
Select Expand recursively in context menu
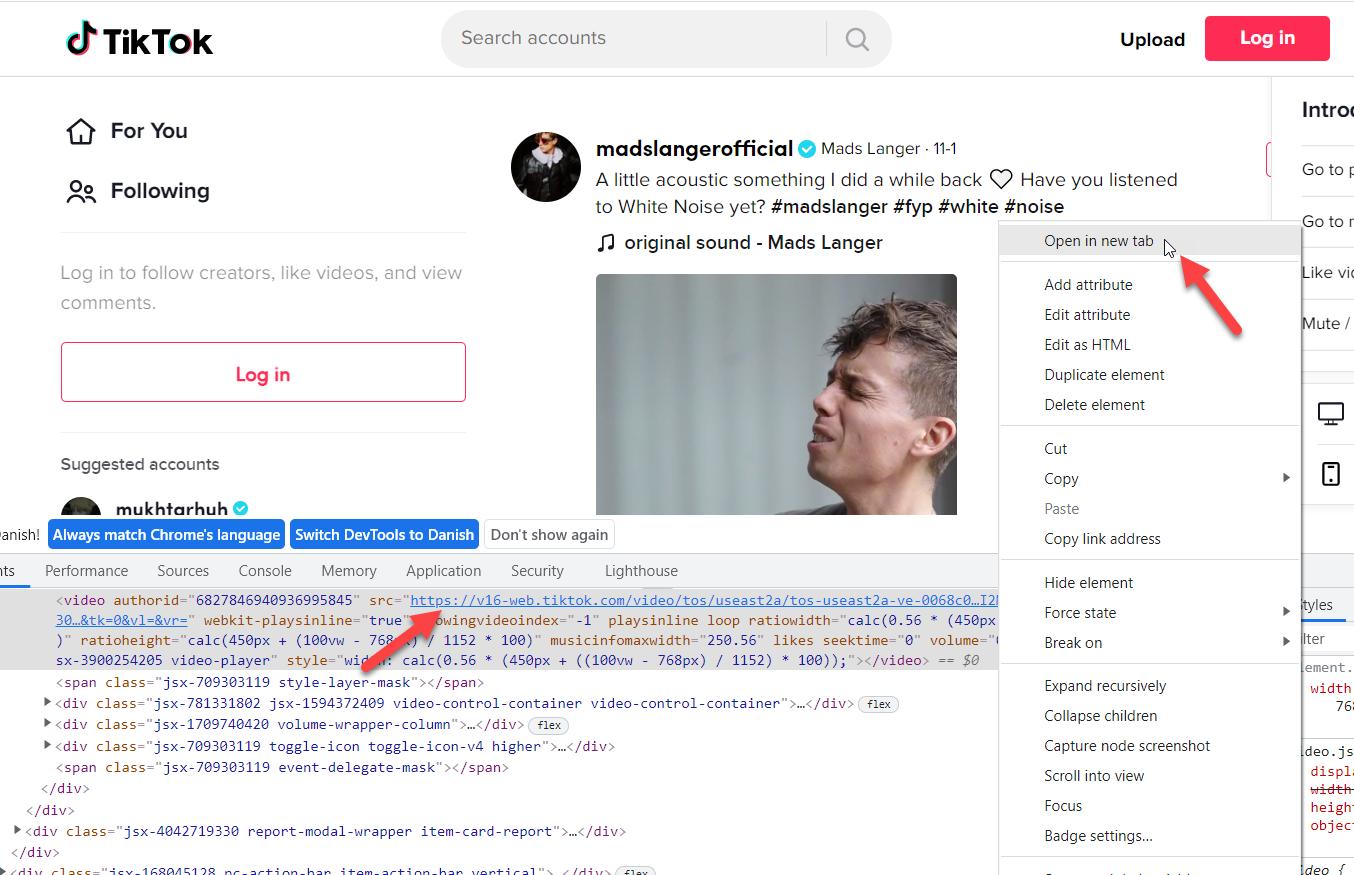point(1150,686)
